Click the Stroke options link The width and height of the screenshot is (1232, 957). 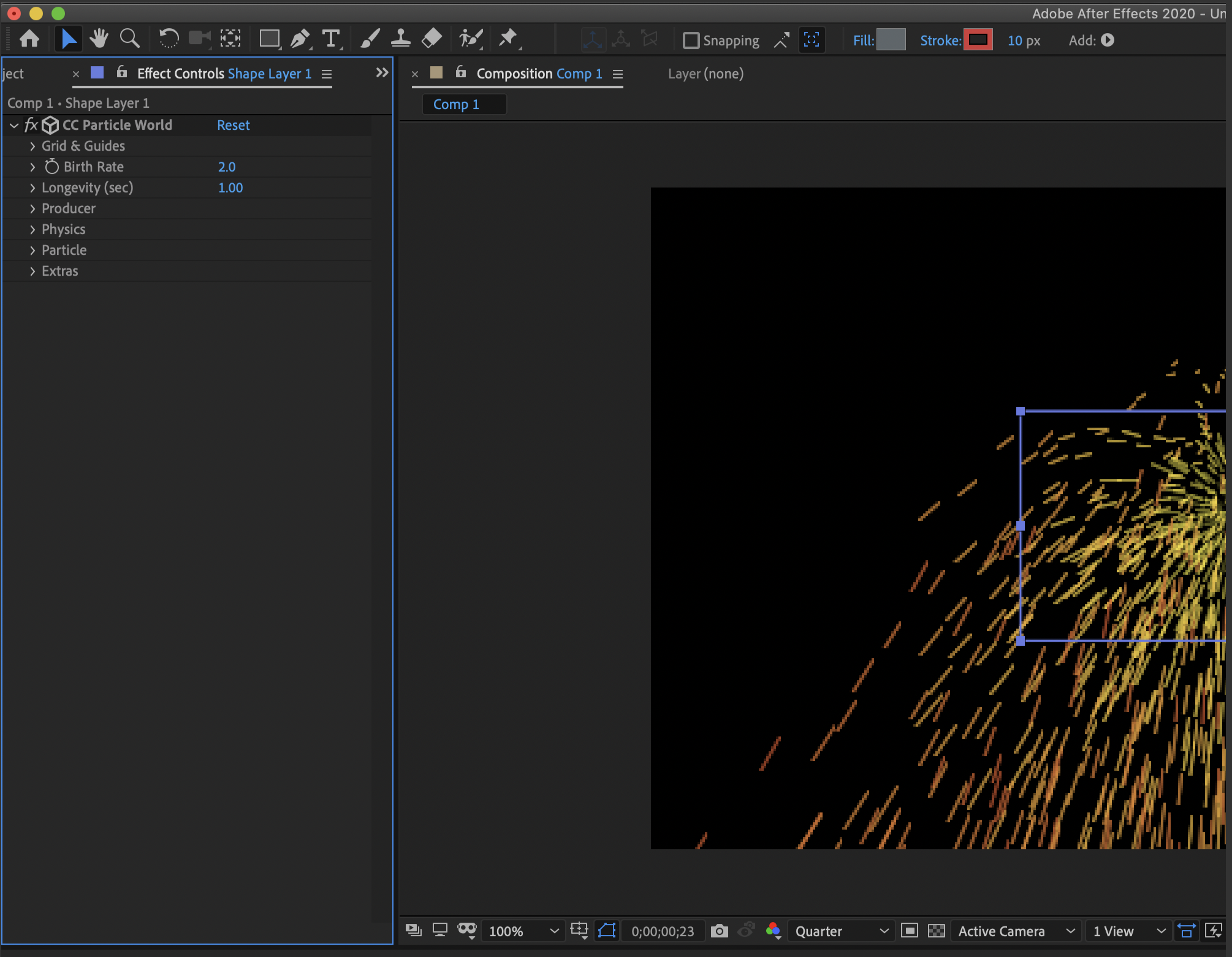940,40
